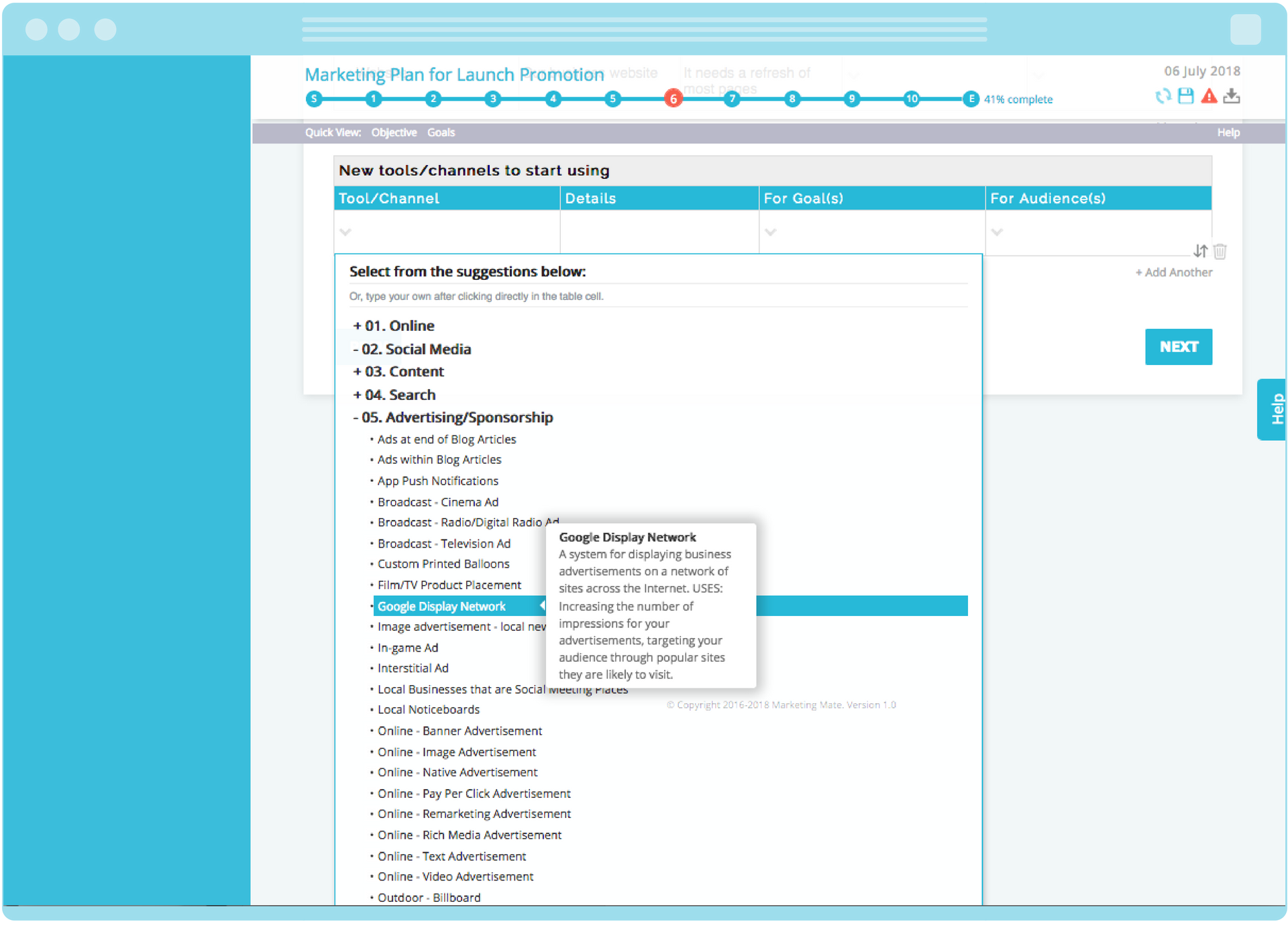
Task: Collapse the 05. Advertising/Sponsorship category
Action: (453, 417)
